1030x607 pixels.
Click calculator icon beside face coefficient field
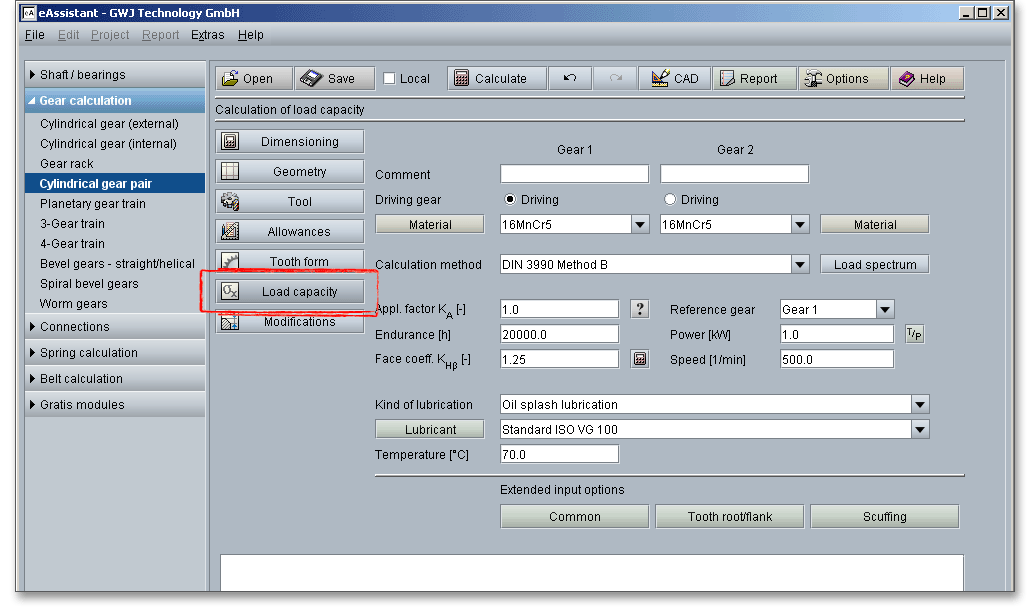[640, 359]
